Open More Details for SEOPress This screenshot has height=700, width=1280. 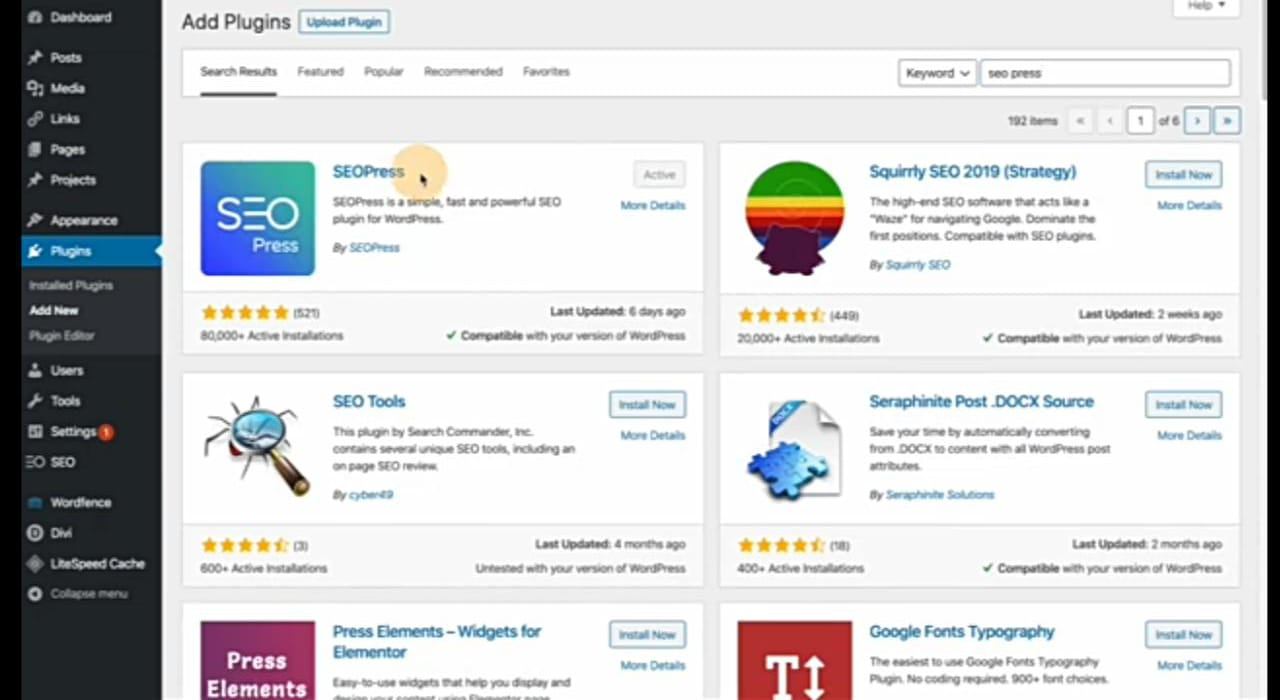[x=653, y=205]
